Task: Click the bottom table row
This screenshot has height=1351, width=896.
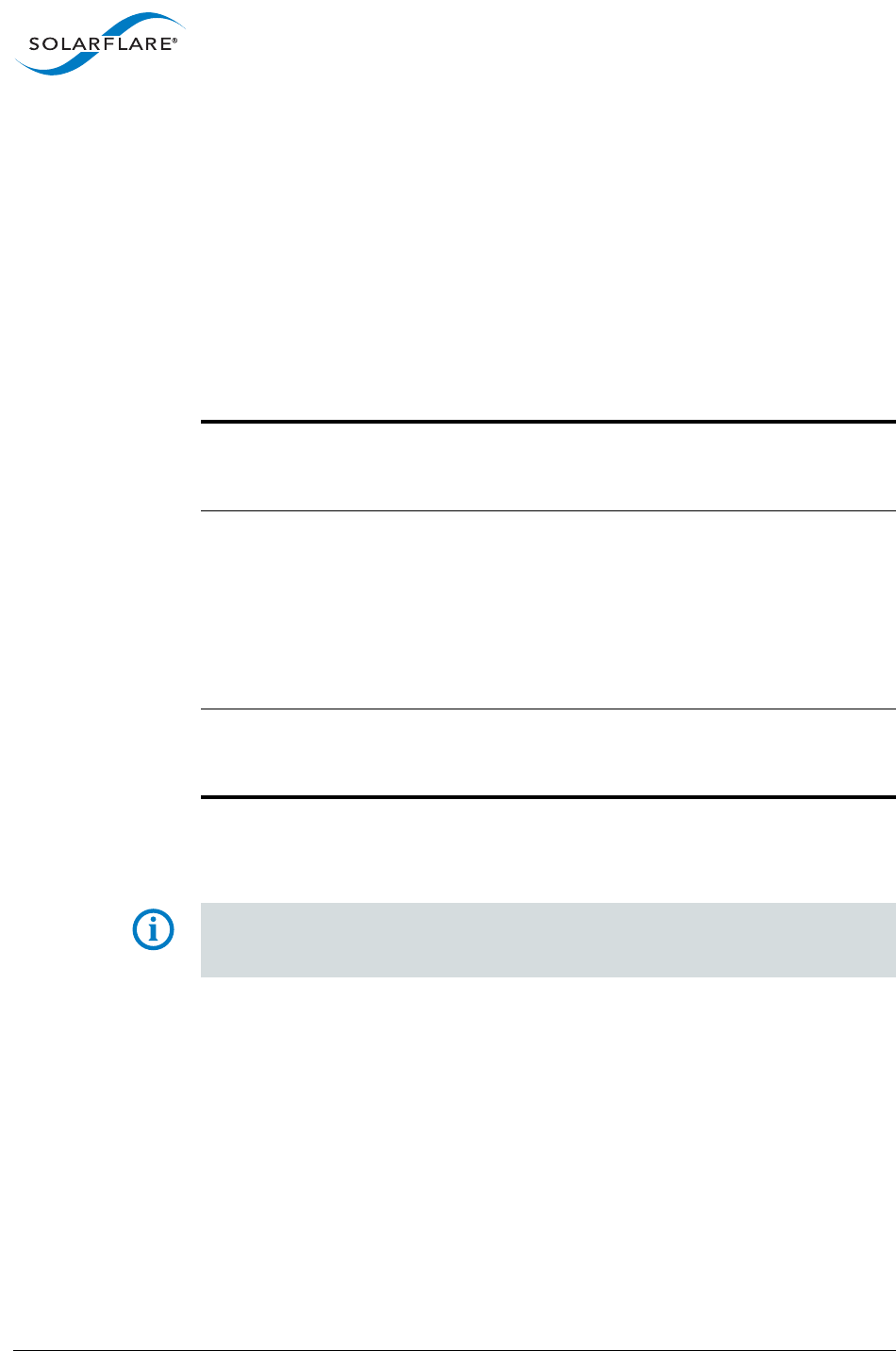Action: (547, 753)
